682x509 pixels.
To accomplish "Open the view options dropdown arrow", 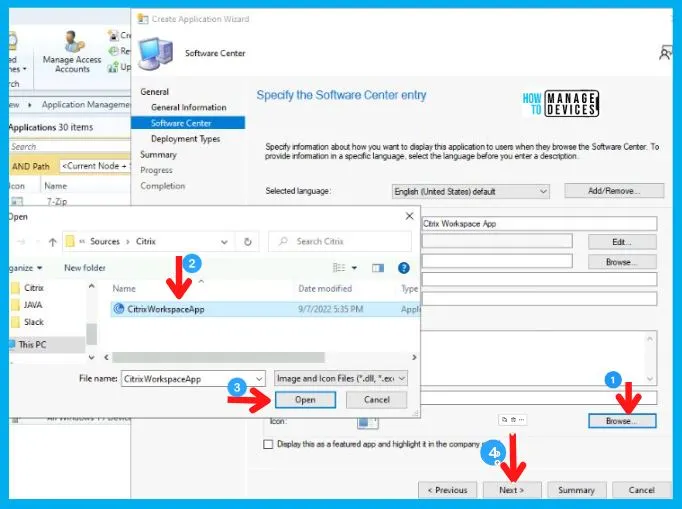I will pyautogui.click(x=354, y=268).
